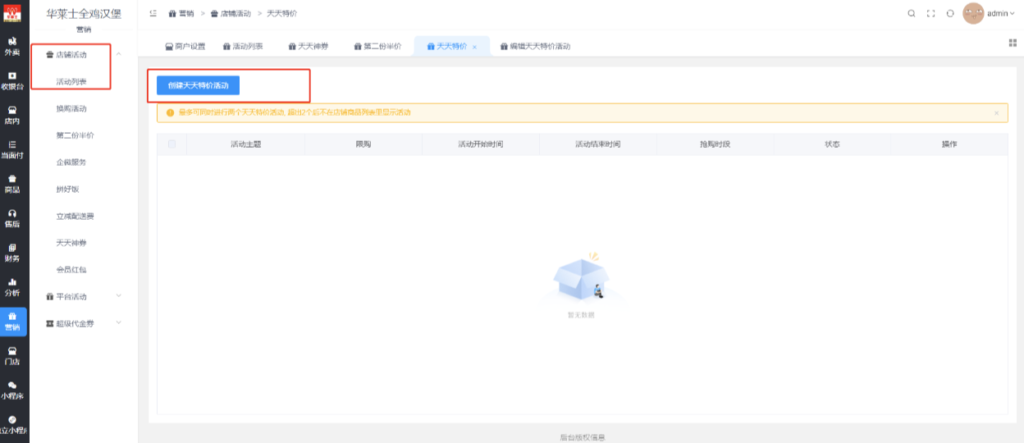The height and width of the screenshot is (443, 1024).
Task: Open 独立小程序 item at sidebar bottom
Action: pos(12,425)
